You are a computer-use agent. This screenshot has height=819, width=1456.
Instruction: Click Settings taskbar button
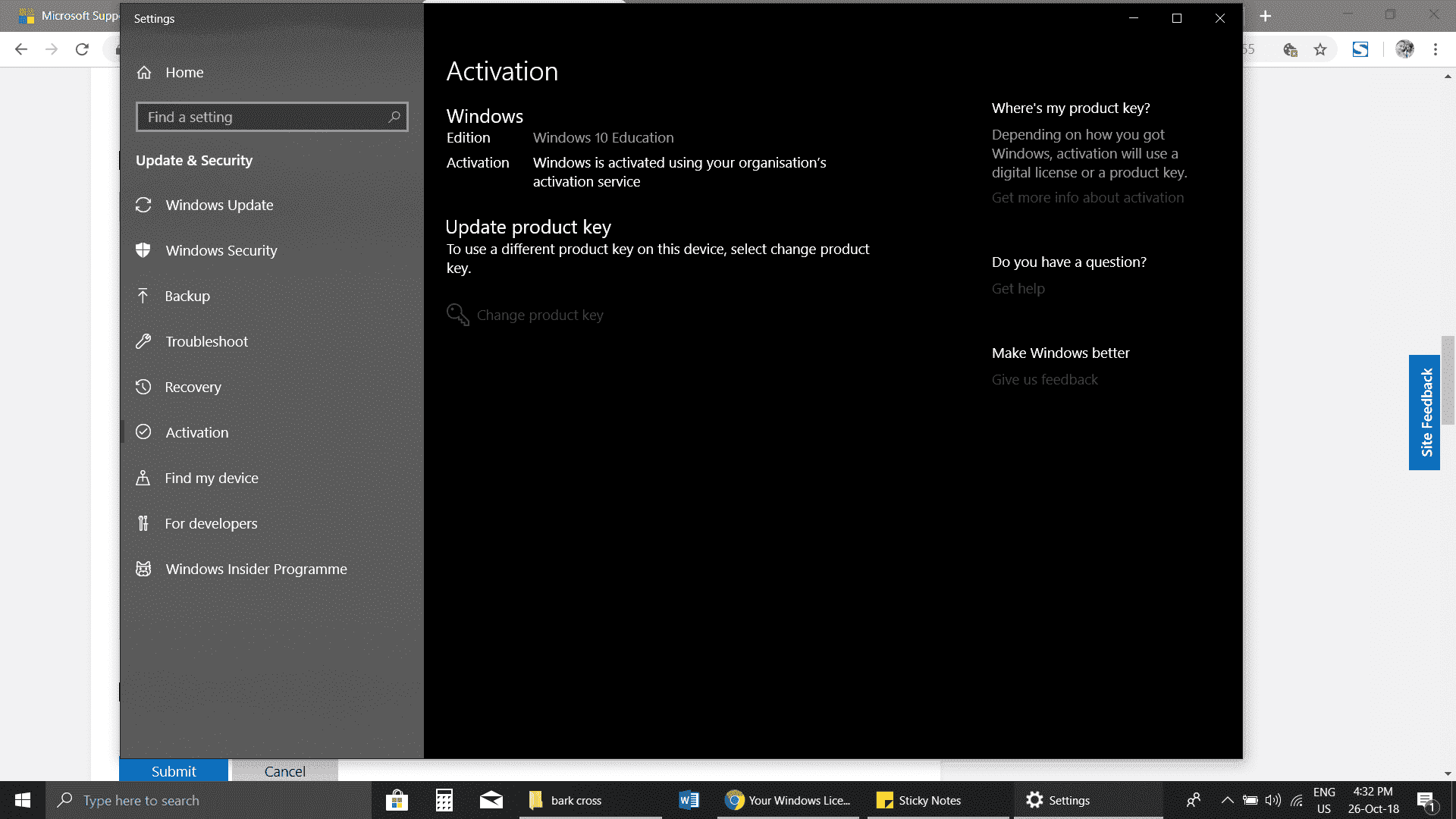point(1087,800)
